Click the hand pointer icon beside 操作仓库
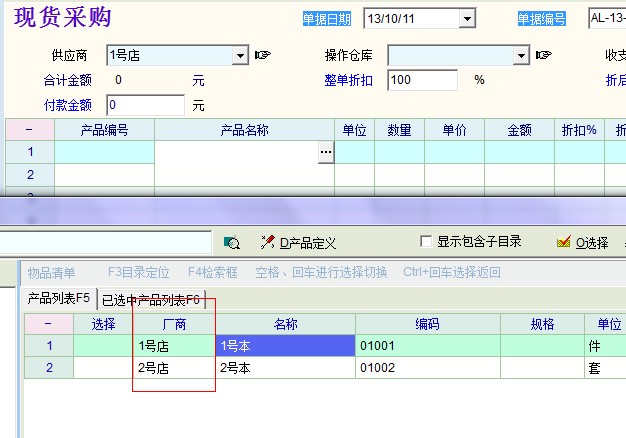 (x=544, y=56)
